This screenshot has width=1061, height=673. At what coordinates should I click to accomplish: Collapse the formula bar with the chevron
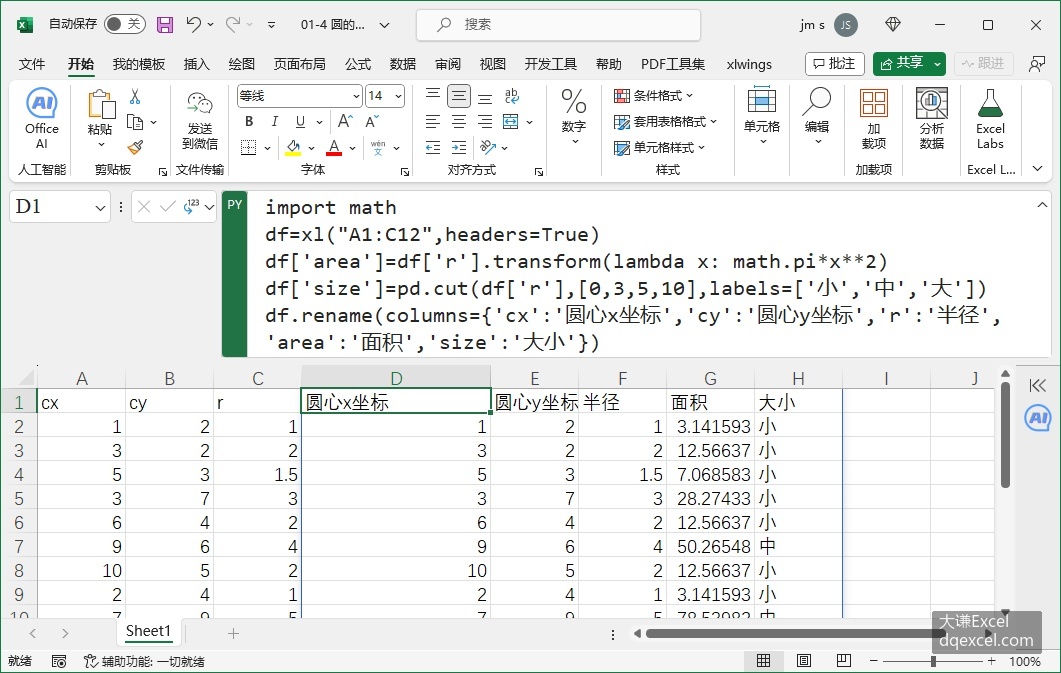click(1042, 204)
